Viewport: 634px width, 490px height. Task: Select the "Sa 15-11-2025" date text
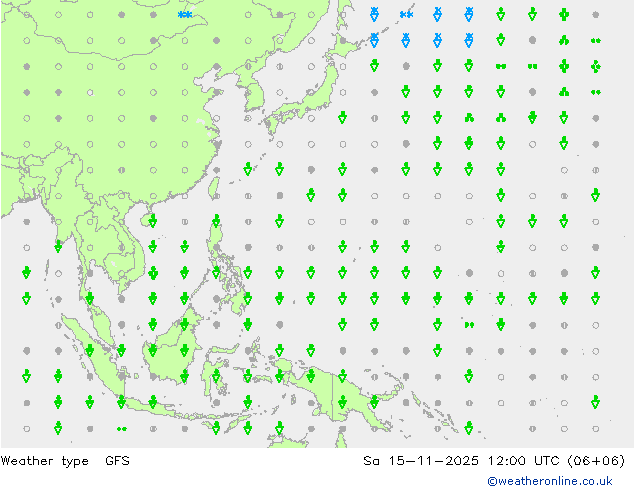pos(421,461)
